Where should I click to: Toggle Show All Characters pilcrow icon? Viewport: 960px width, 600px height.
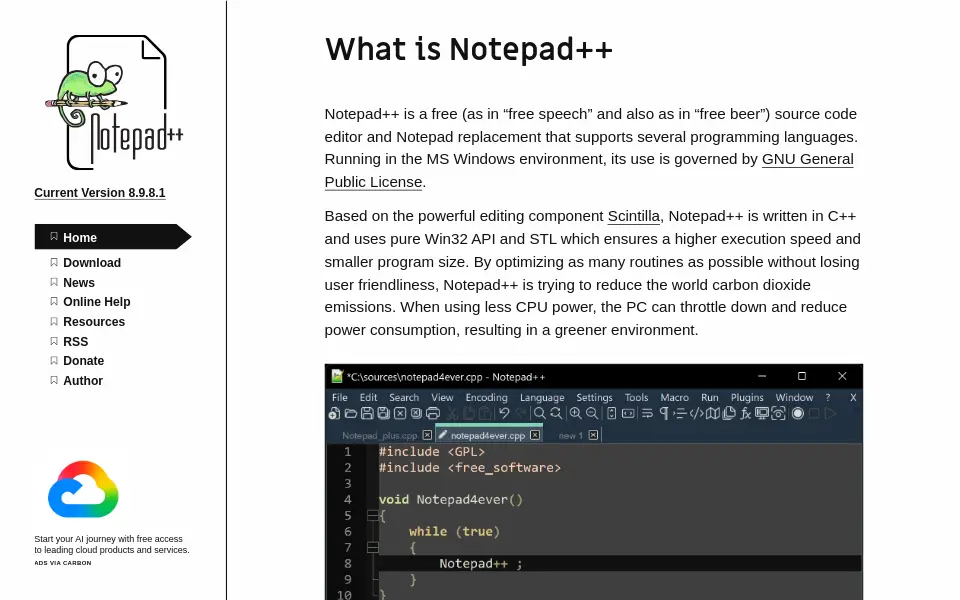664,413
